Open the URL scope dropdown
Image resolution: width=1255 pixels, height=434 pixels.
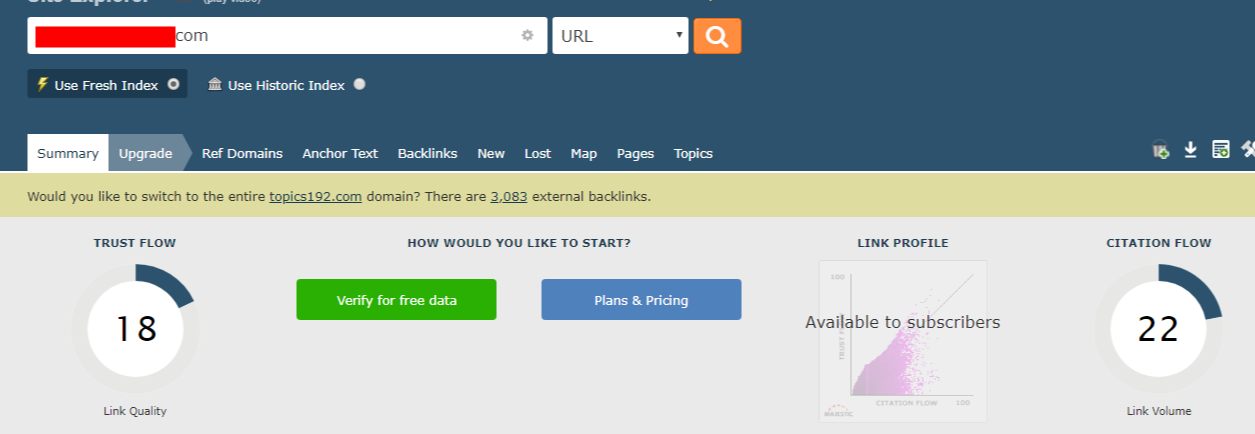pos(620,36)
